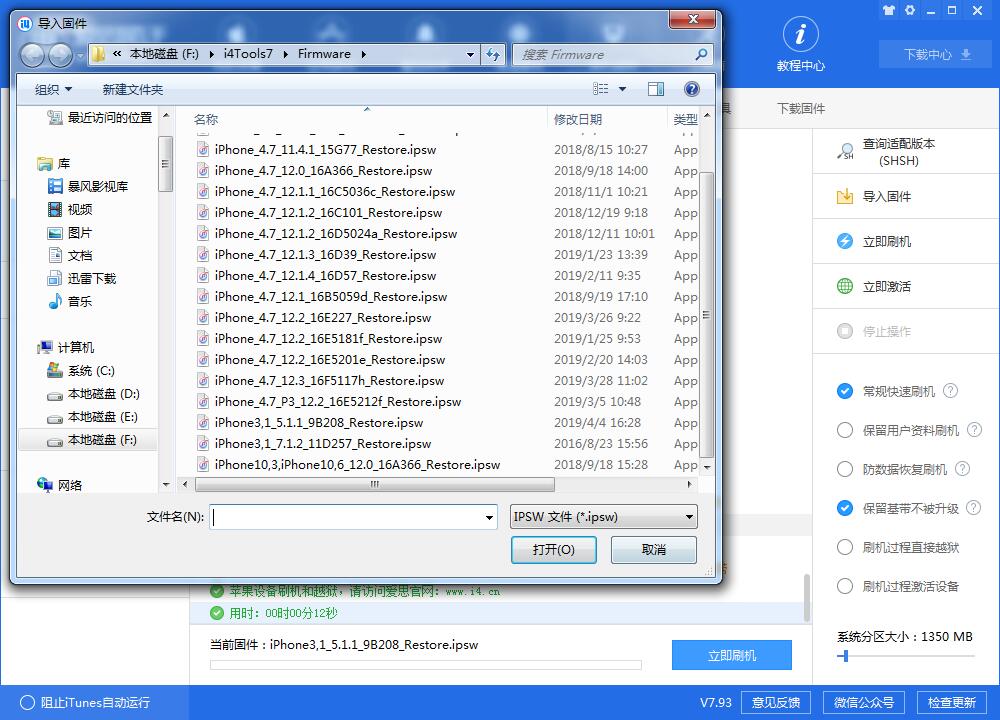Click help icon beside 保留用户资料刷机
Viewport: 1000px width, 720px height.
974,430
